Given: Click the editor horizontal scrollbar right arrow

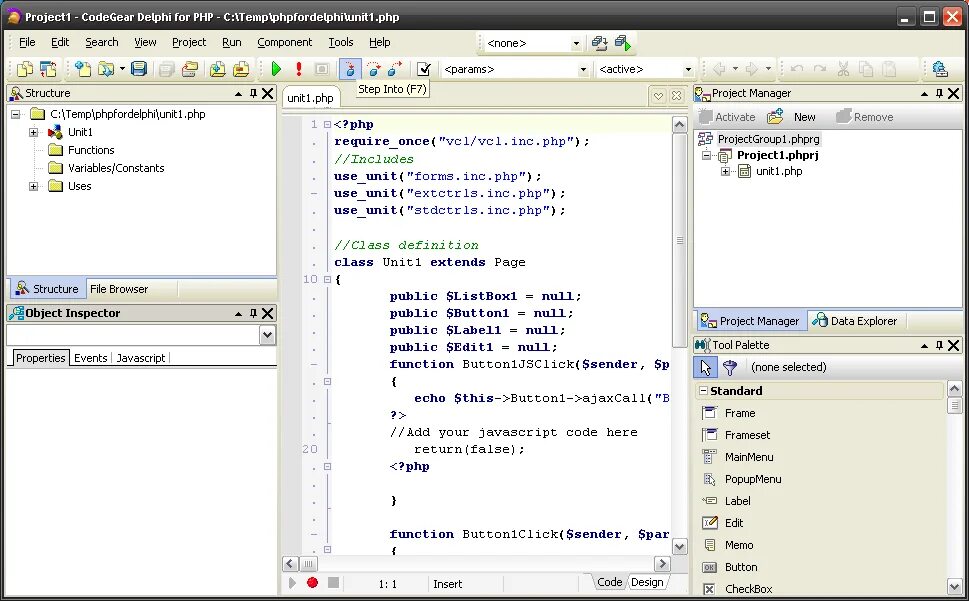Looking at the screenshot, I should point(662,563).
